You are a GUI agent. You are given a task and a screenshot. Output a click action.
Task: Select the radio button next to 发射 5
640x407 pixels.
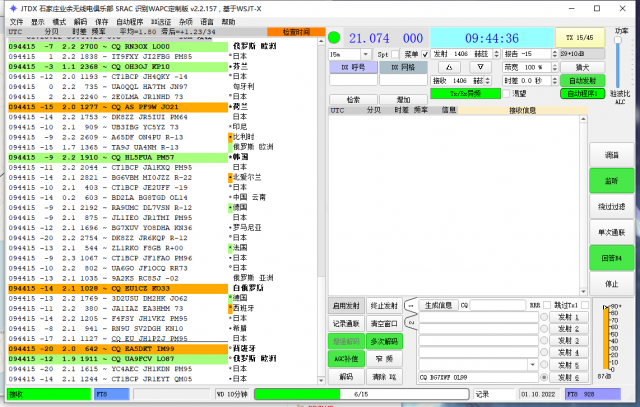(544, 365)
